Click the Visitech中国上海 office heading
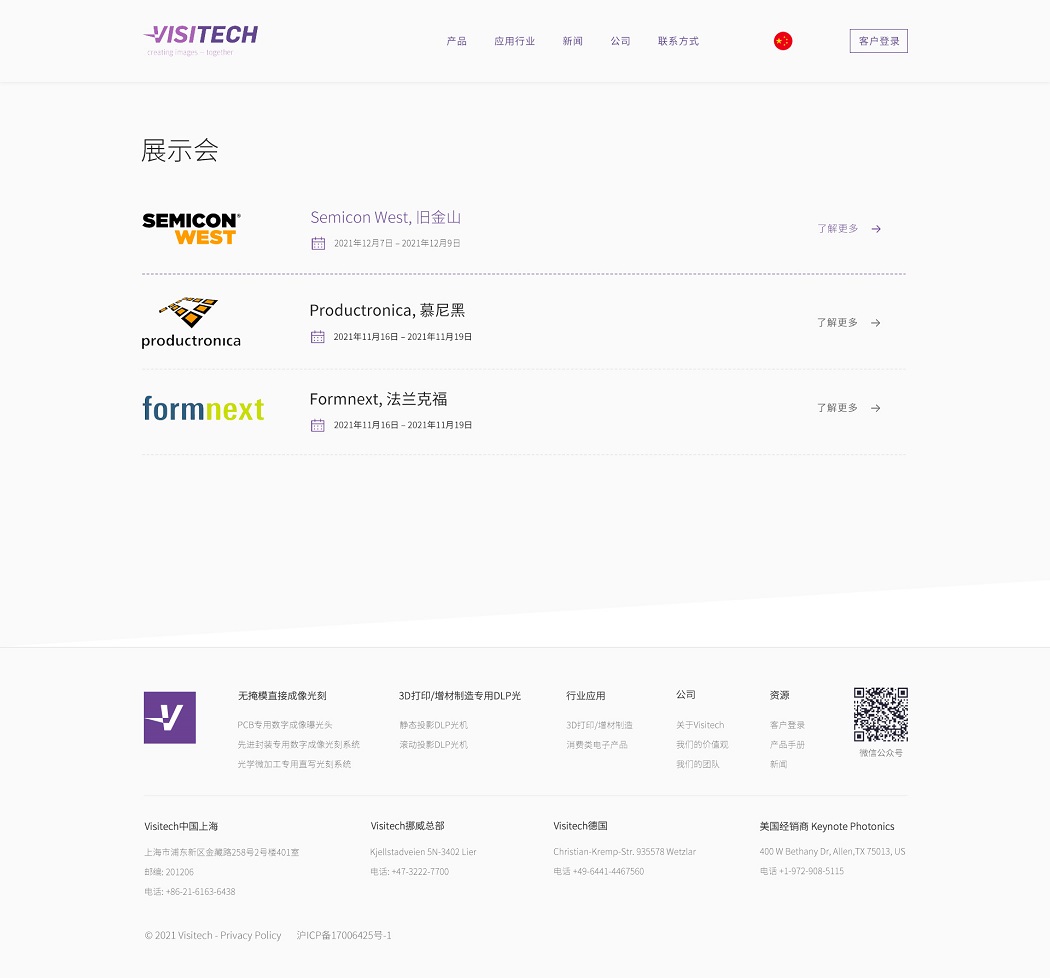Viewport: 1050px width, 978px height. (x=181, y=827)
